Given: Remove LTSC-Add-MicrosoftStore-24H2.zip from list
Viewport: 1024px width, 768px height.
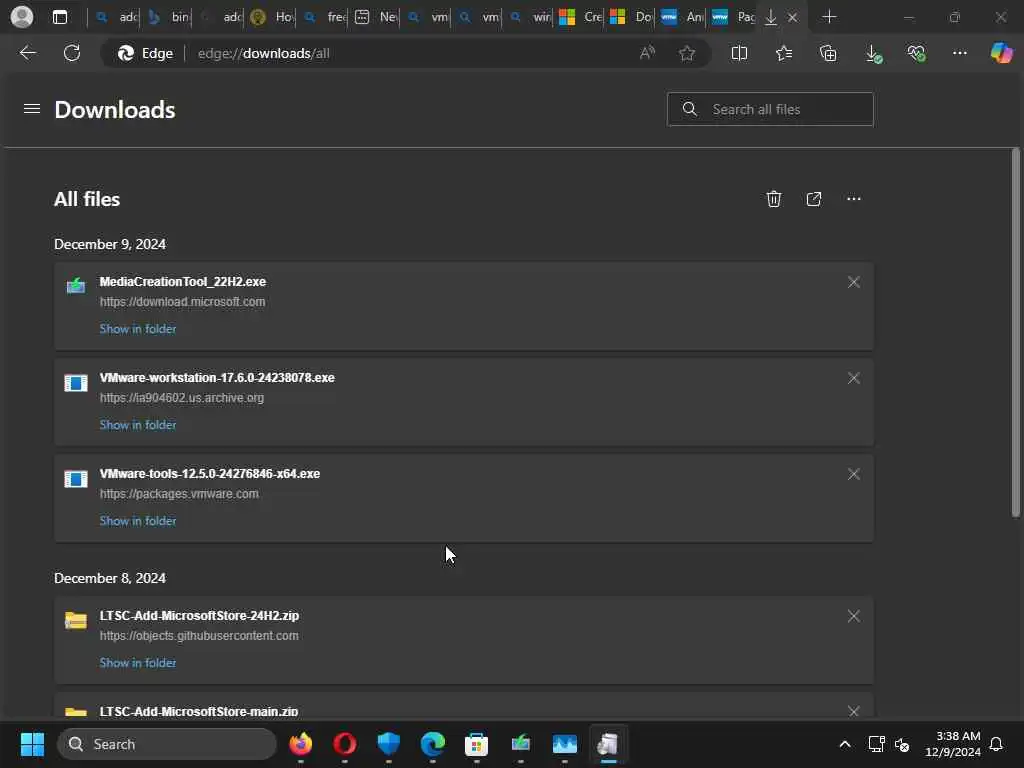Looking at the screenshot, I should coord(854,616).
